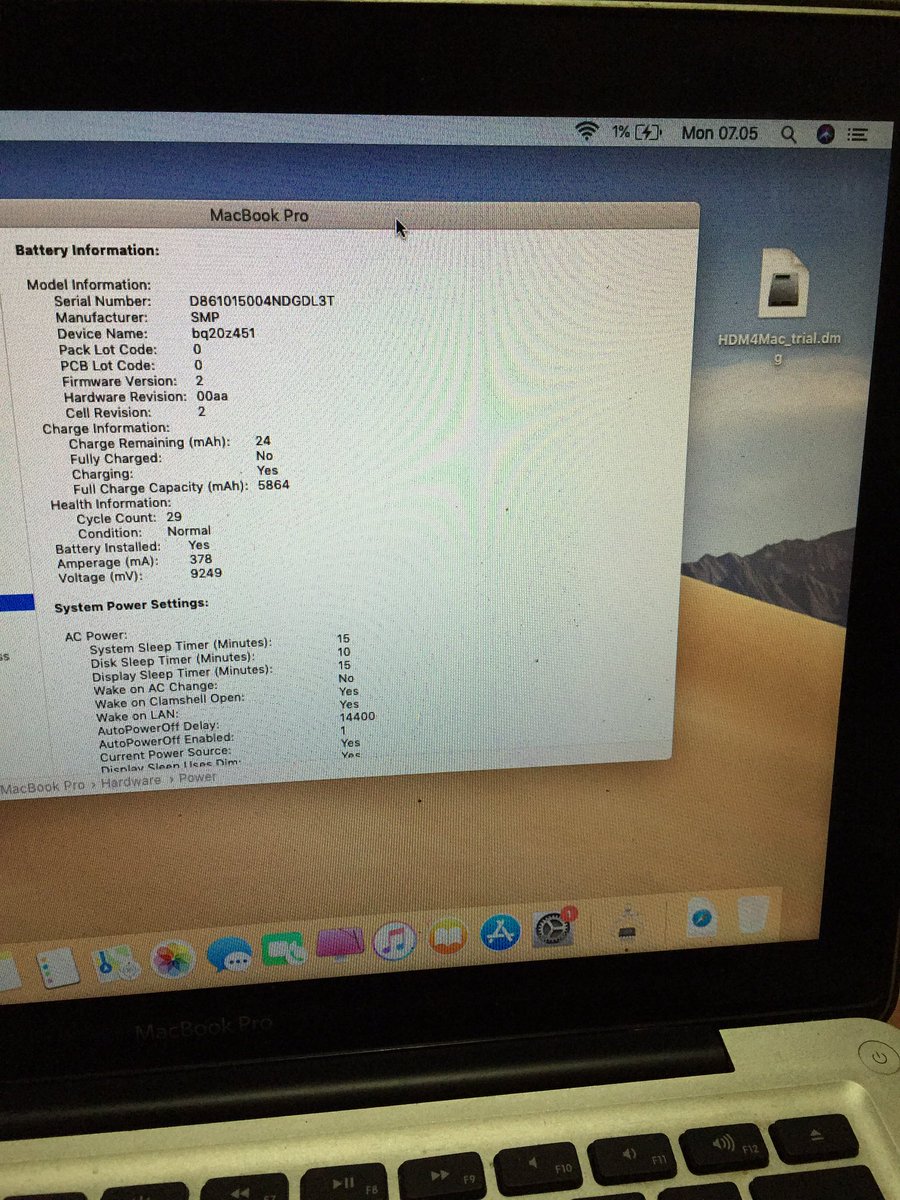Launch the App Store from the Dock
Screen dimensions: 900x1200
[x=499, y=932]
